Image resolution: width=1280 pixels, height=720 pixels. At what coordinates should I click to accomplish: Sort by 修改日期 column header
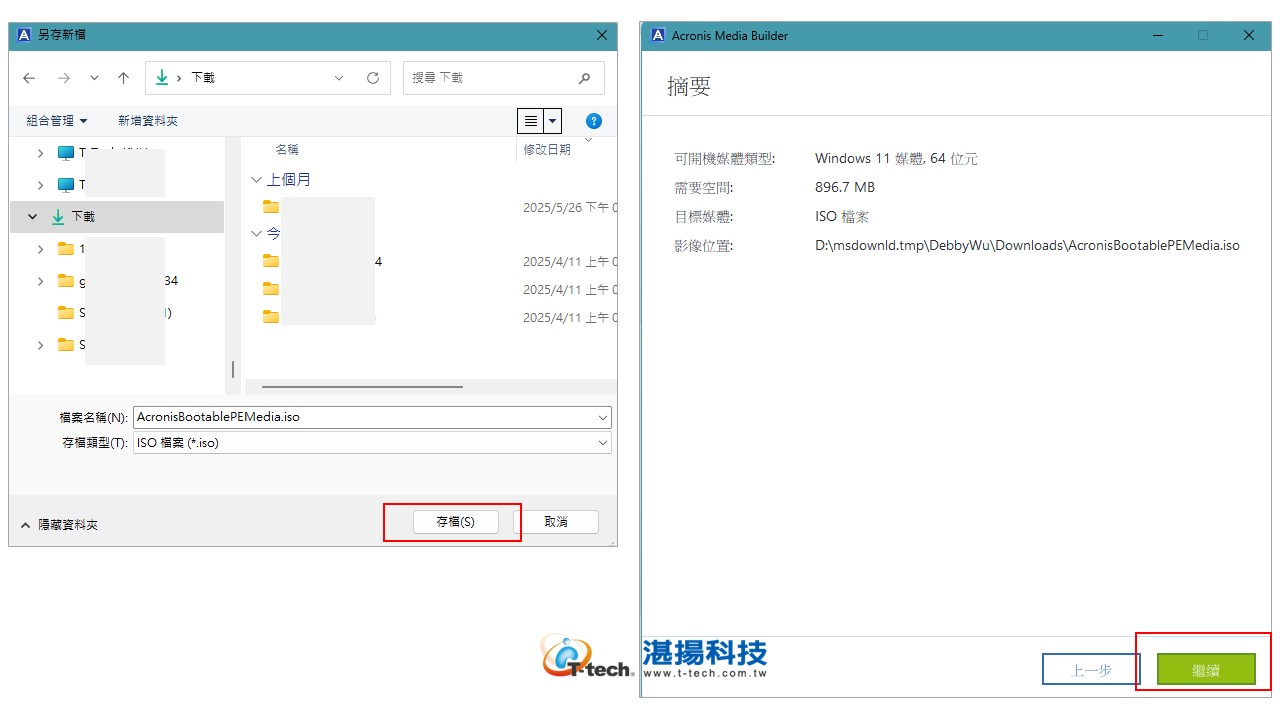(x=547, y=149)
